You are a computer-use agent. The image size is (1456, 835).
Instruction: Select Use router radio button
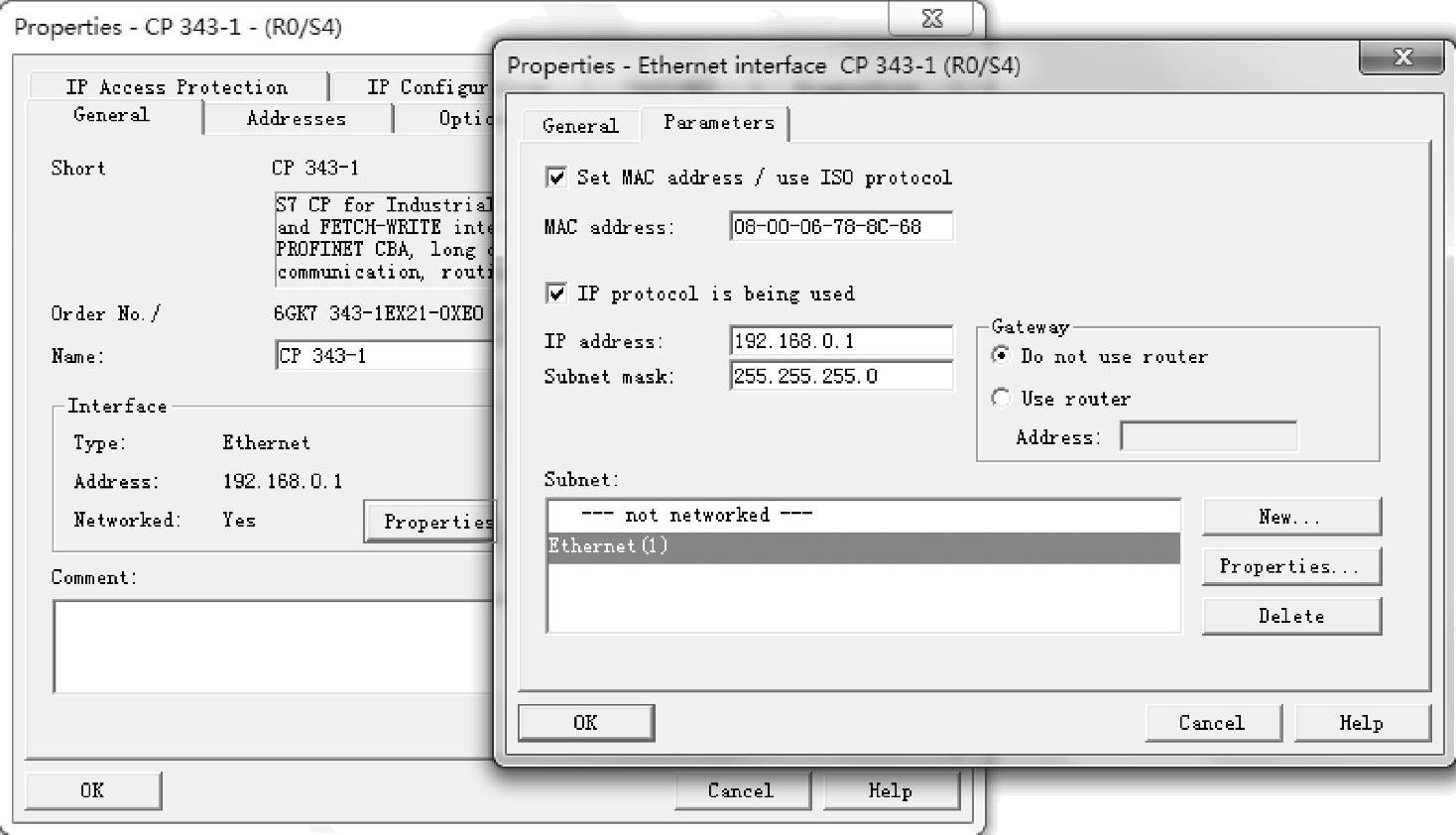tap(1001, 399)
